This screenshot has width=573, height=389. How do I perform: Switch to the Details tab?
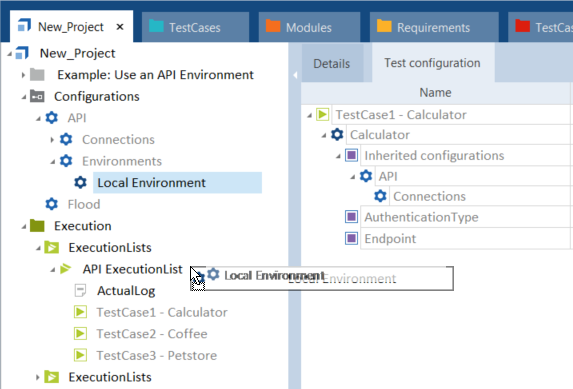coord(331,64)
